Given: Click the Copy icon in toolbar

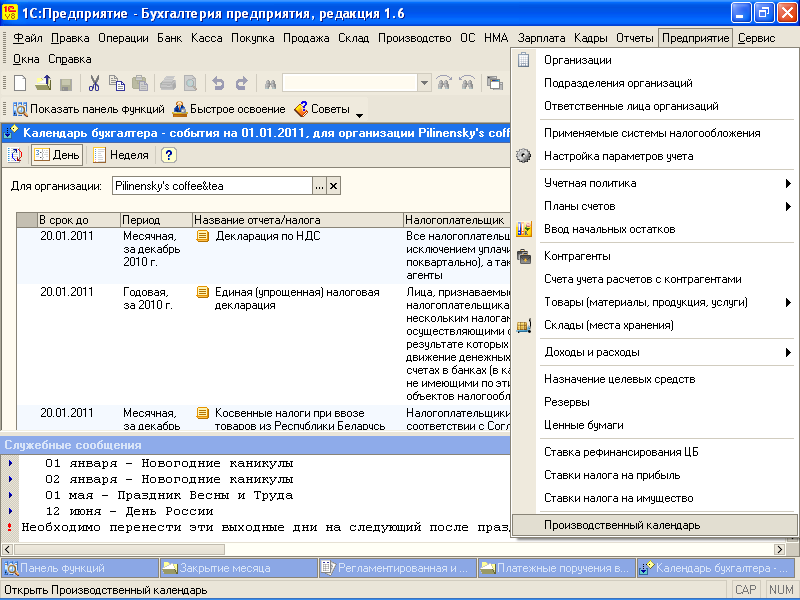Looking at the screenshot, I should point(117,83).
